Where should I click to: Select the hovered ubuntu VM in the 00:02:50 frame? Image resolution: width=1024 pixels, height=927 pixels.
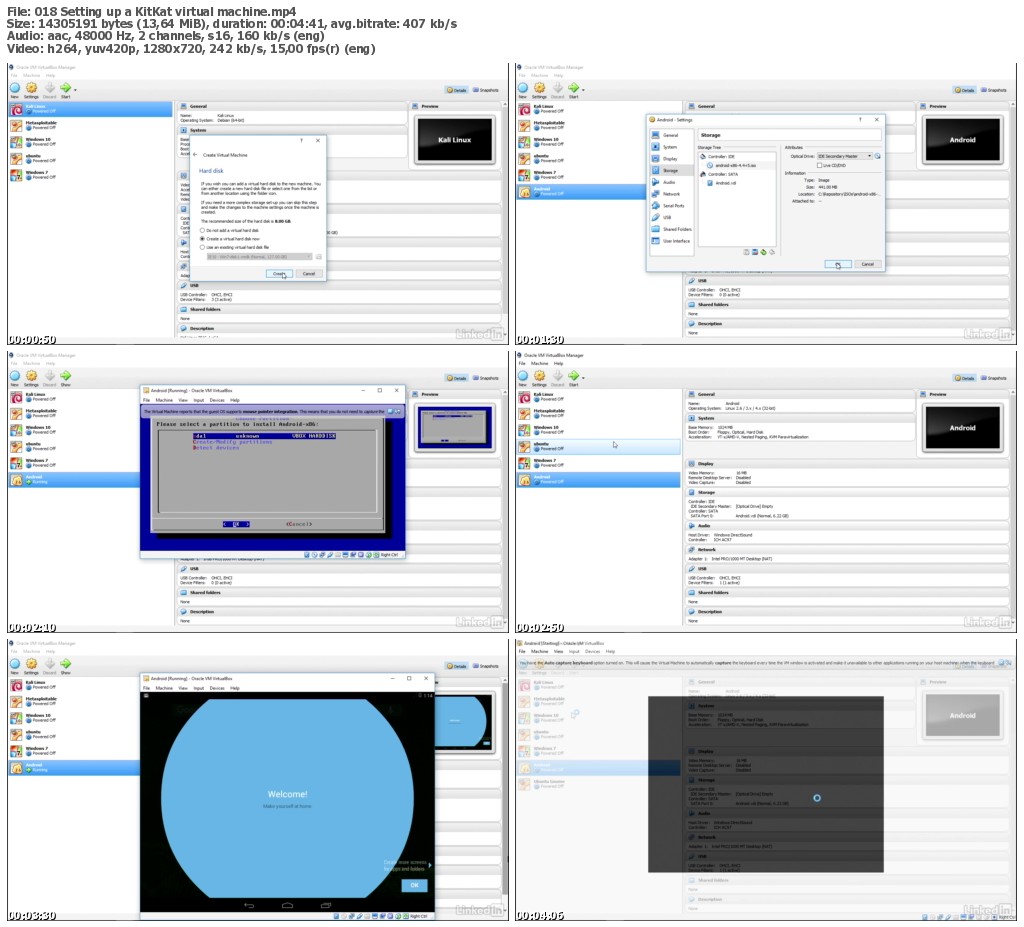(599, 447)
